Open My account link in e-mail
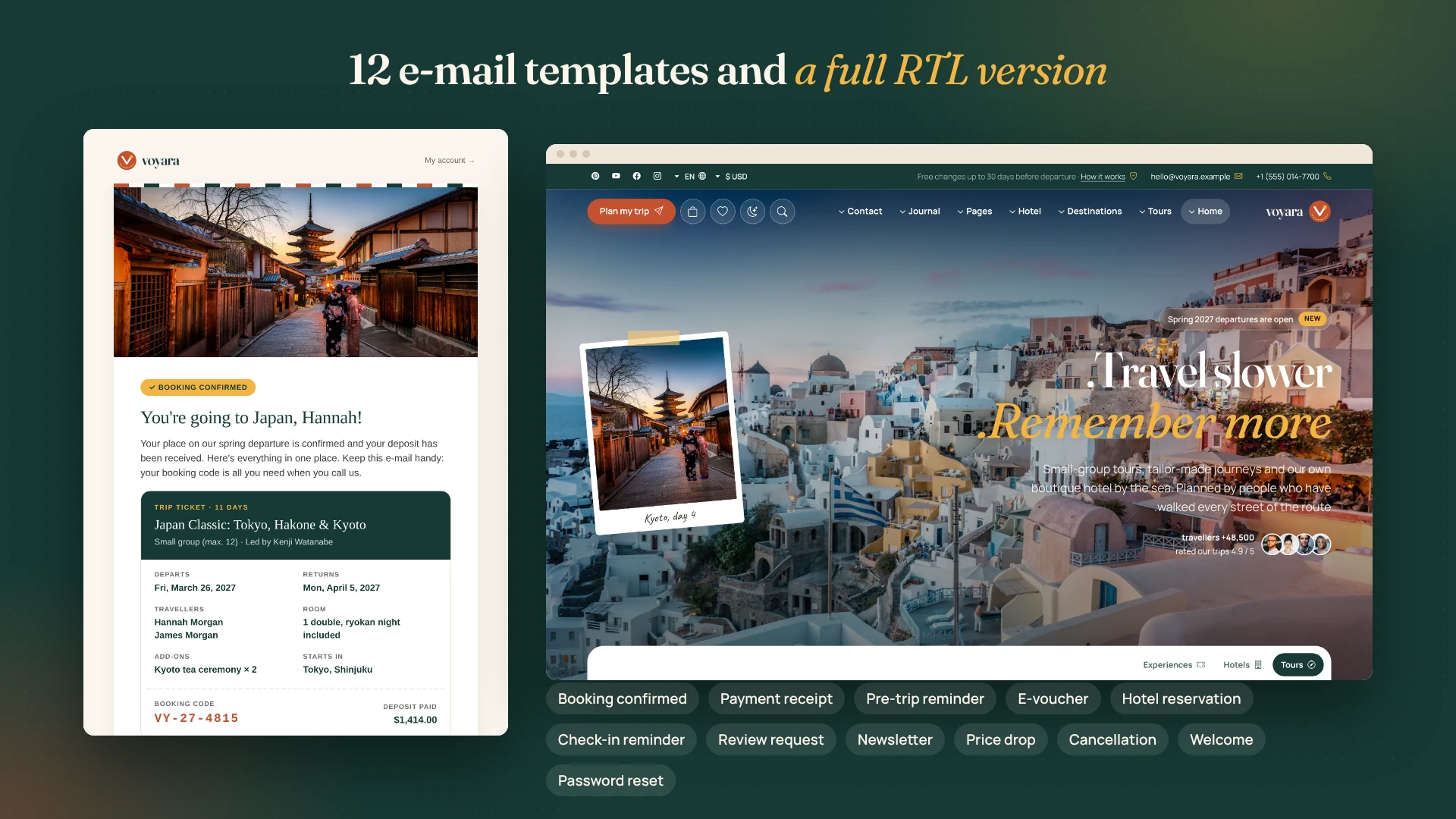Image resolution: width=1456 pixels, height=819 pixels. [x=449, y=161]
